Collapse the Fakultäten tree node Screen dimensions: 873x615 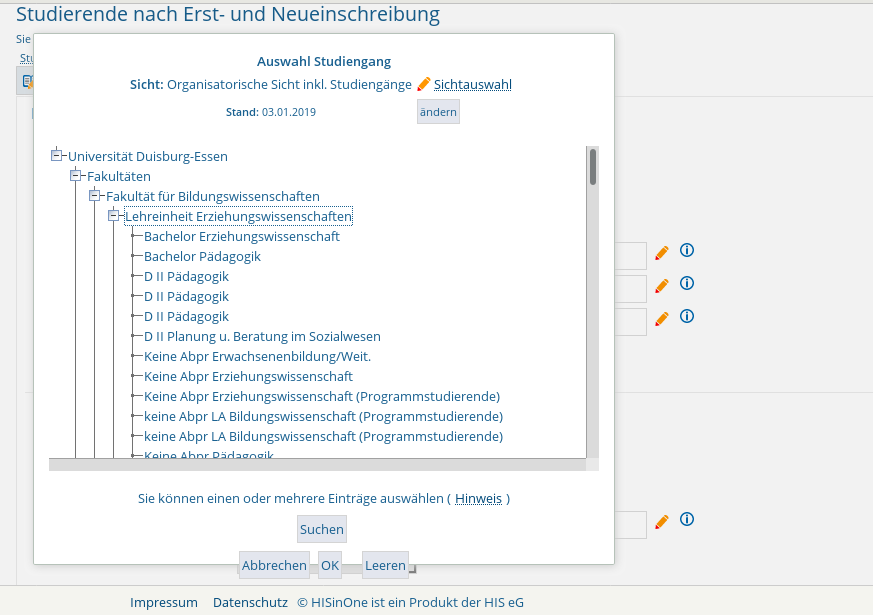pos(76,176)
